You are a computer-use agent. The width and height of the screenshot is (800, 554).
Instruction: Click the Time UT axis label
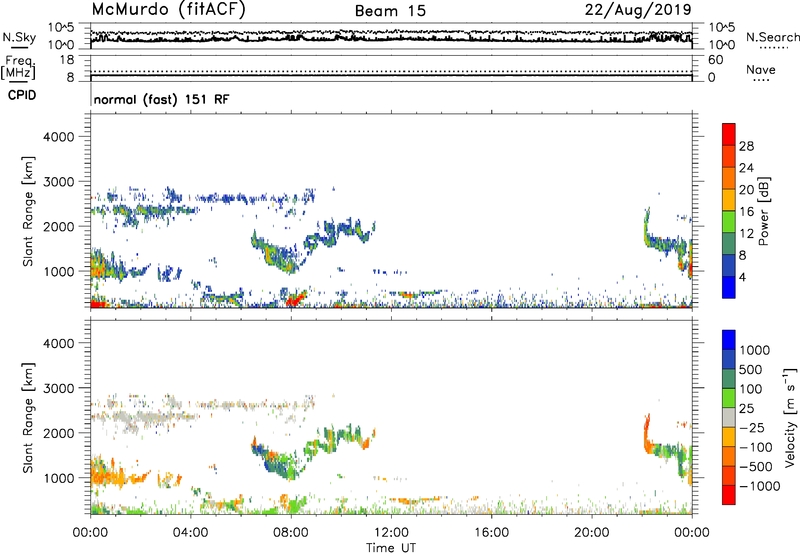[391, 548]
